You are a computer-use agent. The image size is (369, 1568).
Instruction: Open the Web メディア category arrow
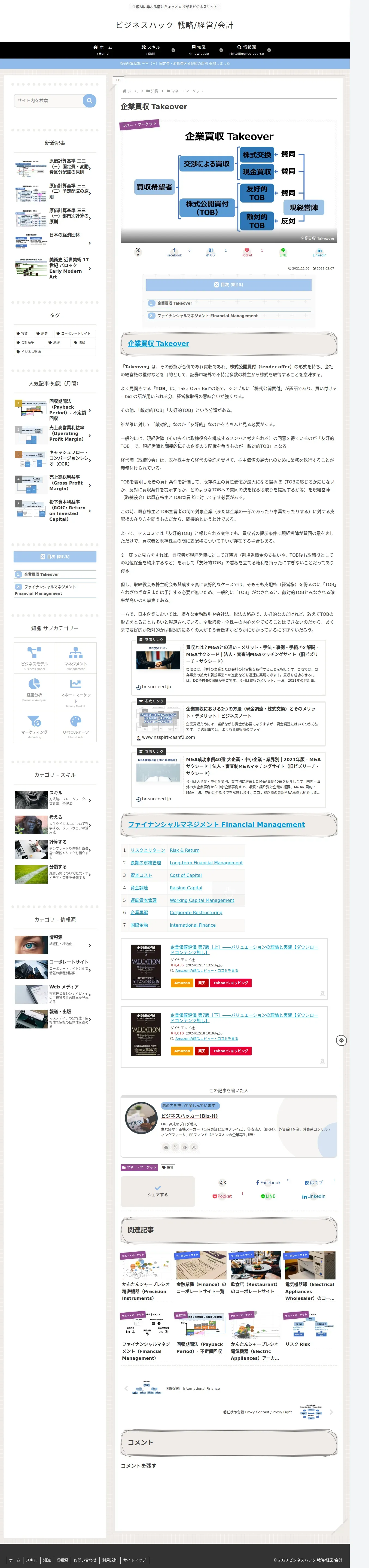[90, 995]
